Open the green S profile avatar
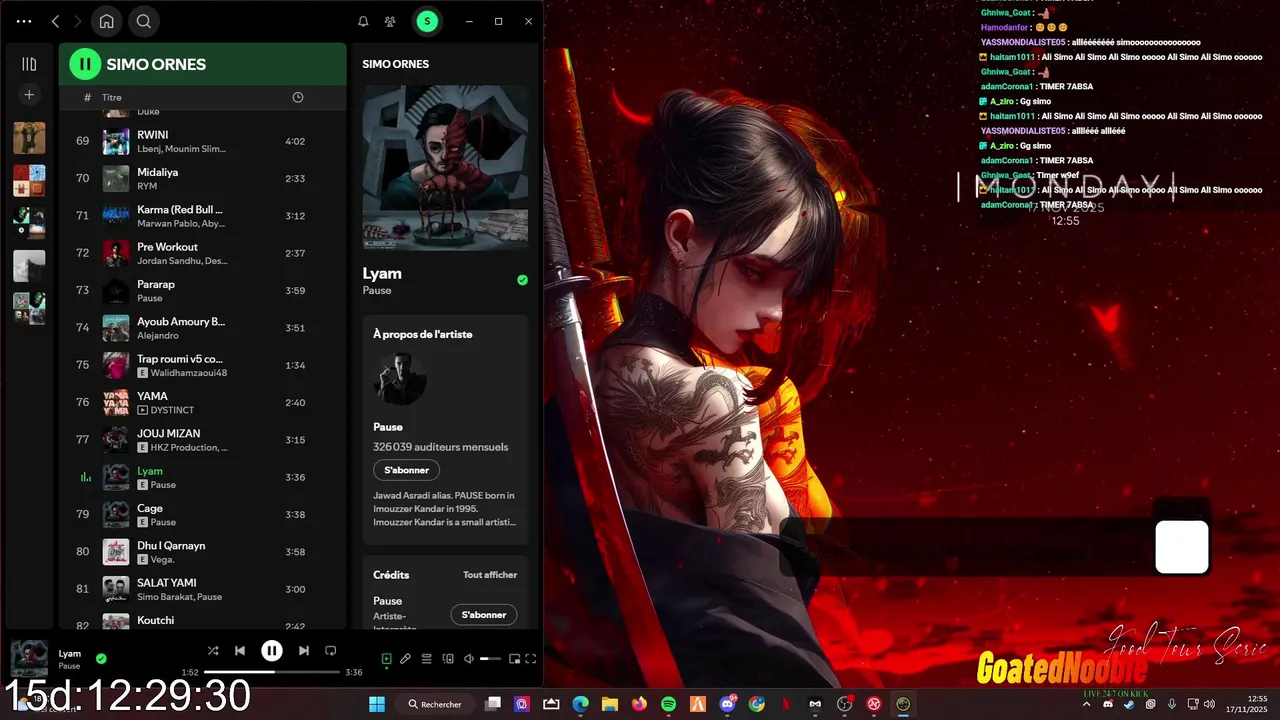 coord(427,21)
